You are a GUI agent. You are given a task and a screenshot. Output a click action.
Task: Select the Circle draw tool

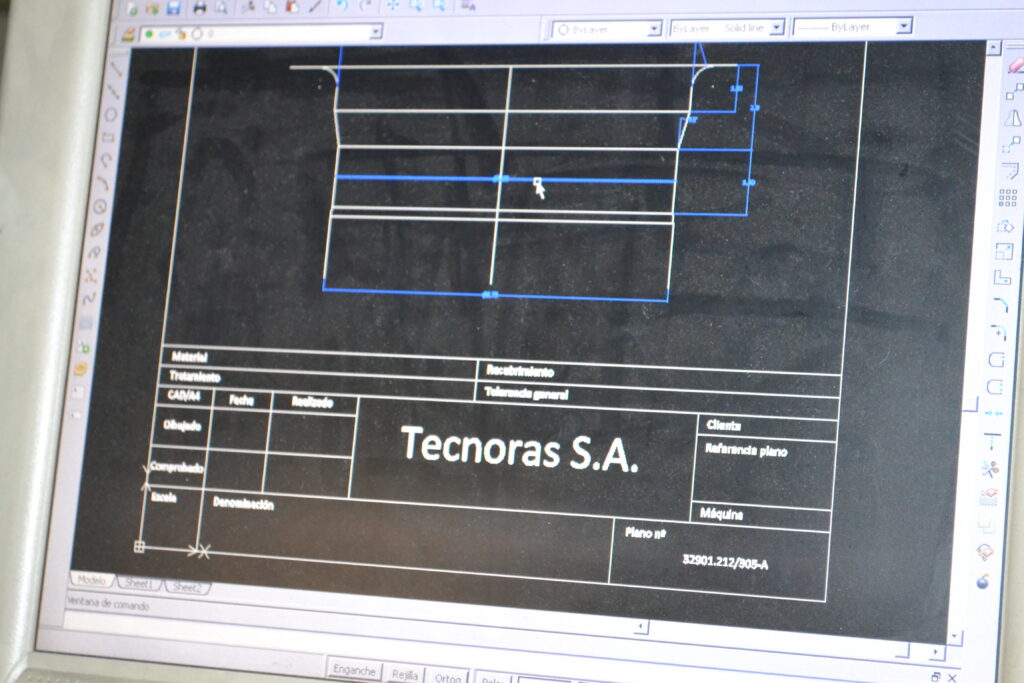[100, 207]
